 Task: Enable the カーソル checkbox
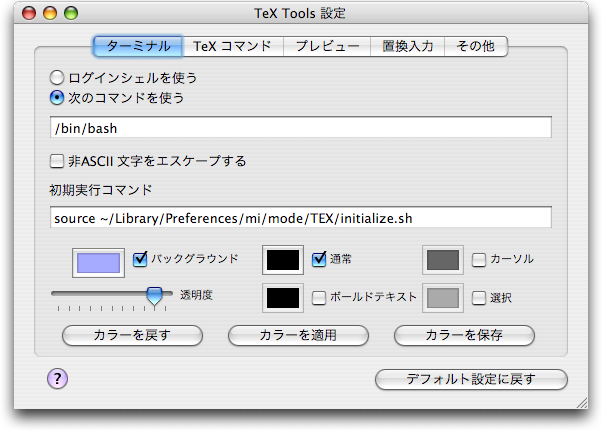coord(478,260)
